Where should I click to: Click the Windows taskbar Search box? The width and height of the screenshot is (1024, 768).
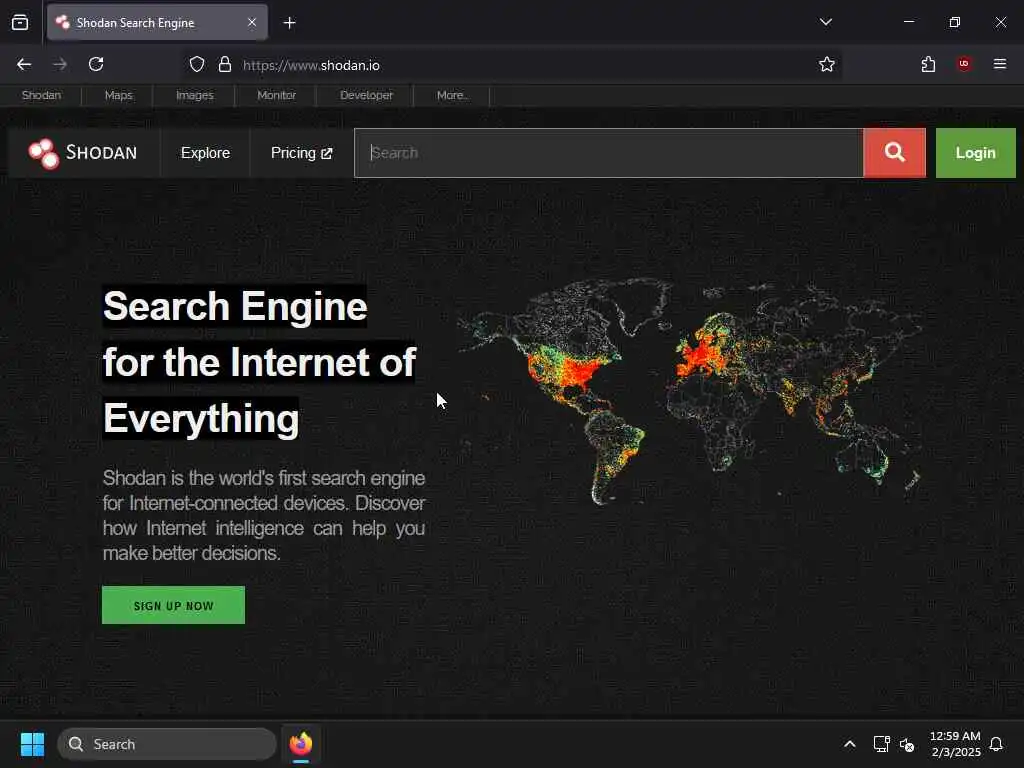(167, 744)
